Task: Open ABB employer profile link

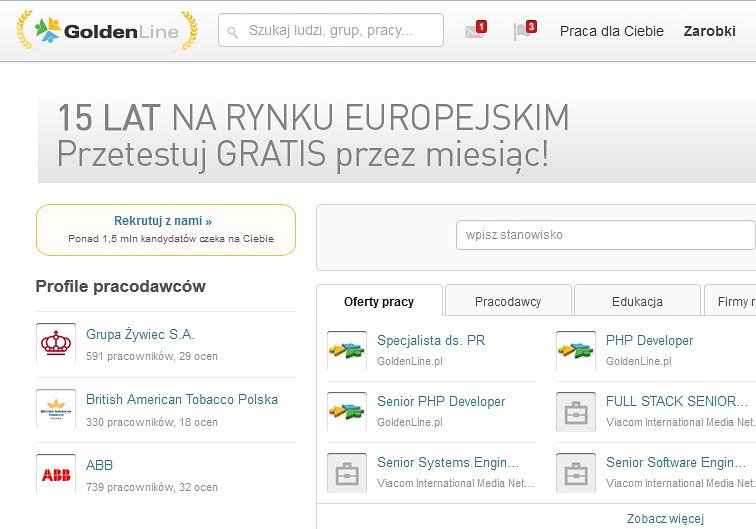Action: (x=99, y=465)
